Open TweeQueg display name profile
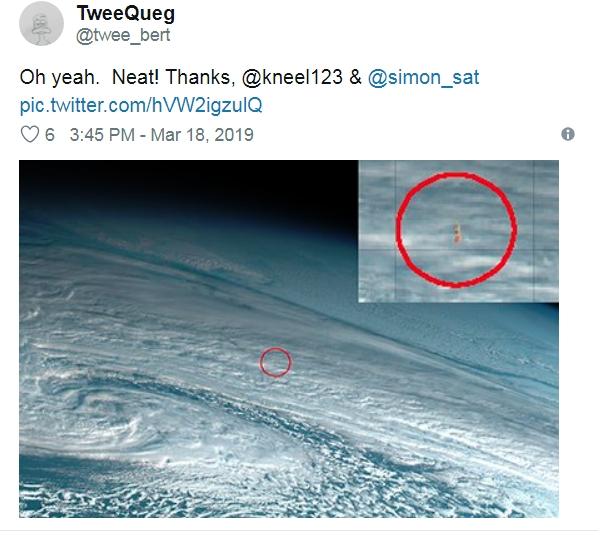 click(x=126, y=13)
